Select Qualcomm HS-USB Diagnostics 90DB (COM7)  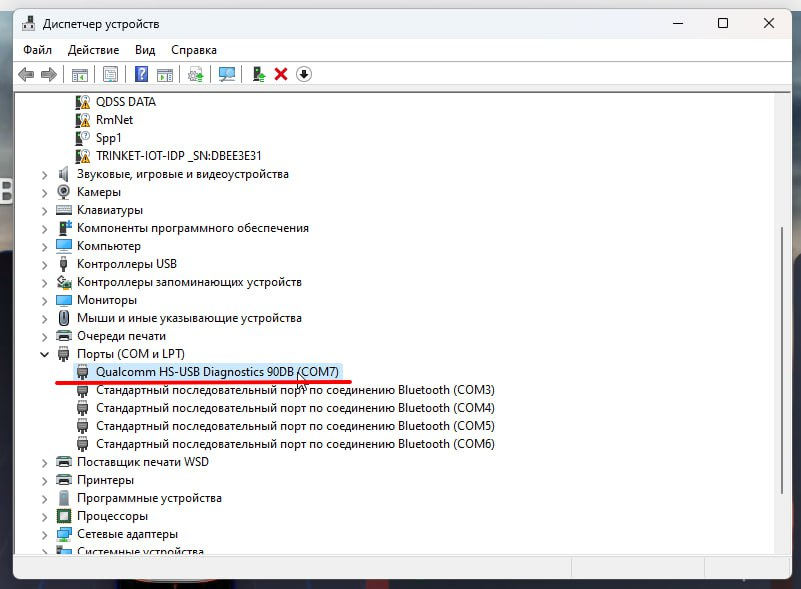217,372
